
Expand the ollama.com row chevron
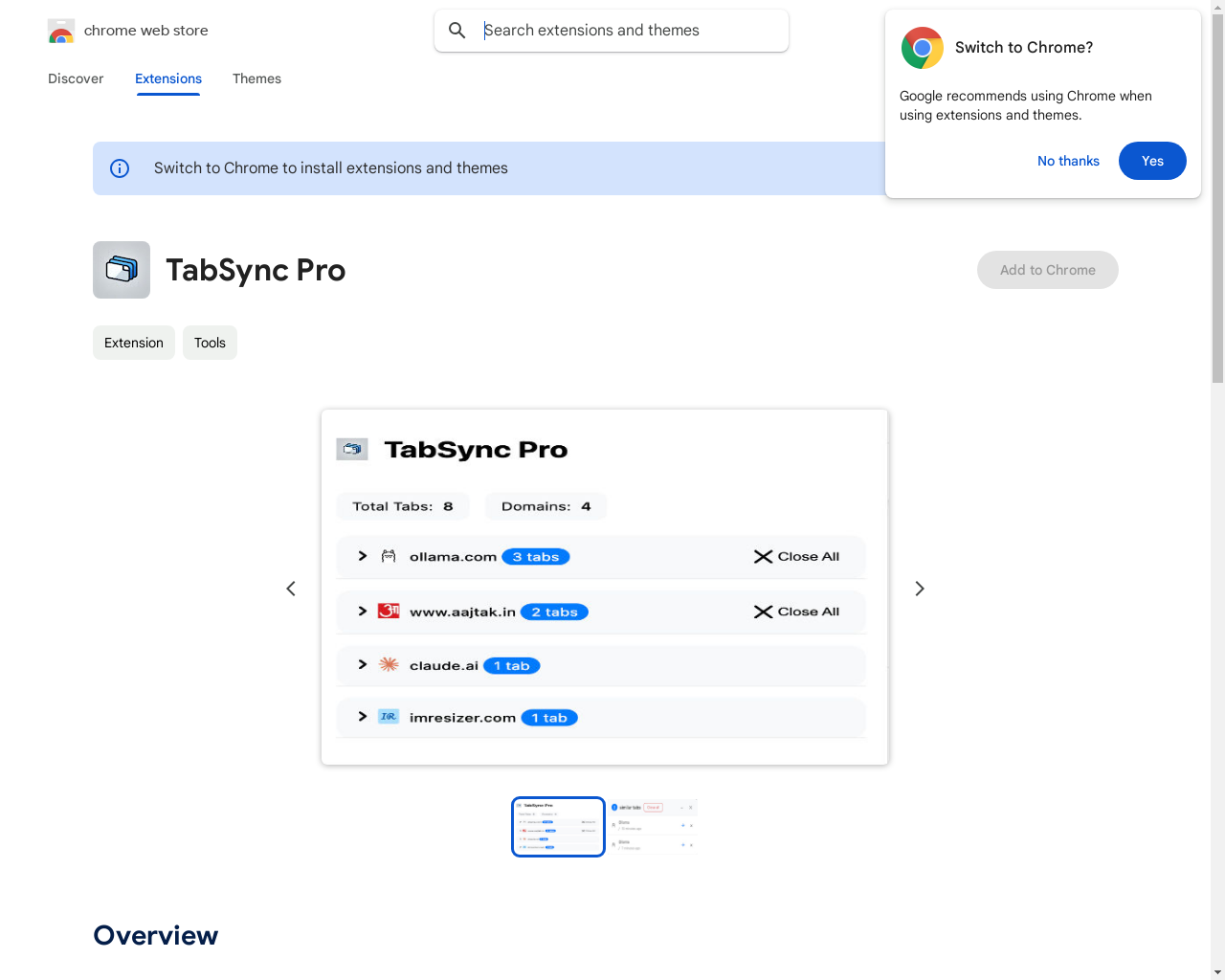click(x=363, y=556)
